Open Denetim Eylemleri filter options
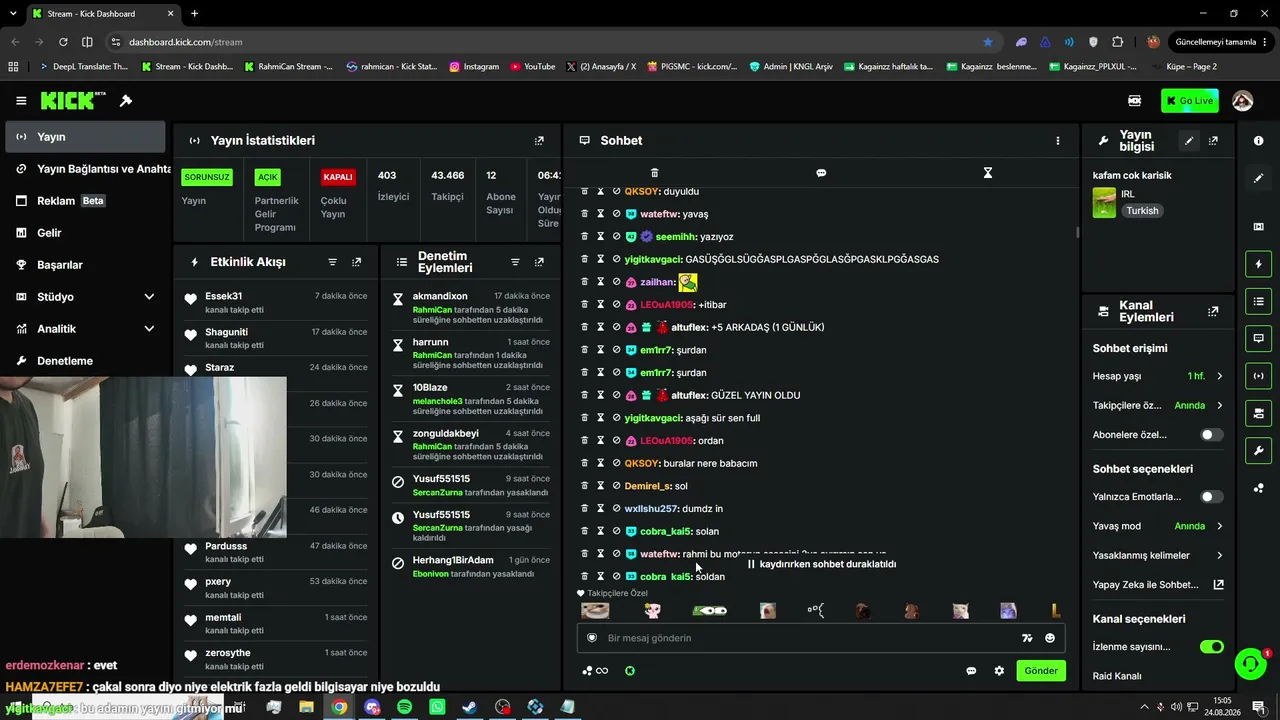Viewport: 1280px width, 720px height. pos(515,262)
